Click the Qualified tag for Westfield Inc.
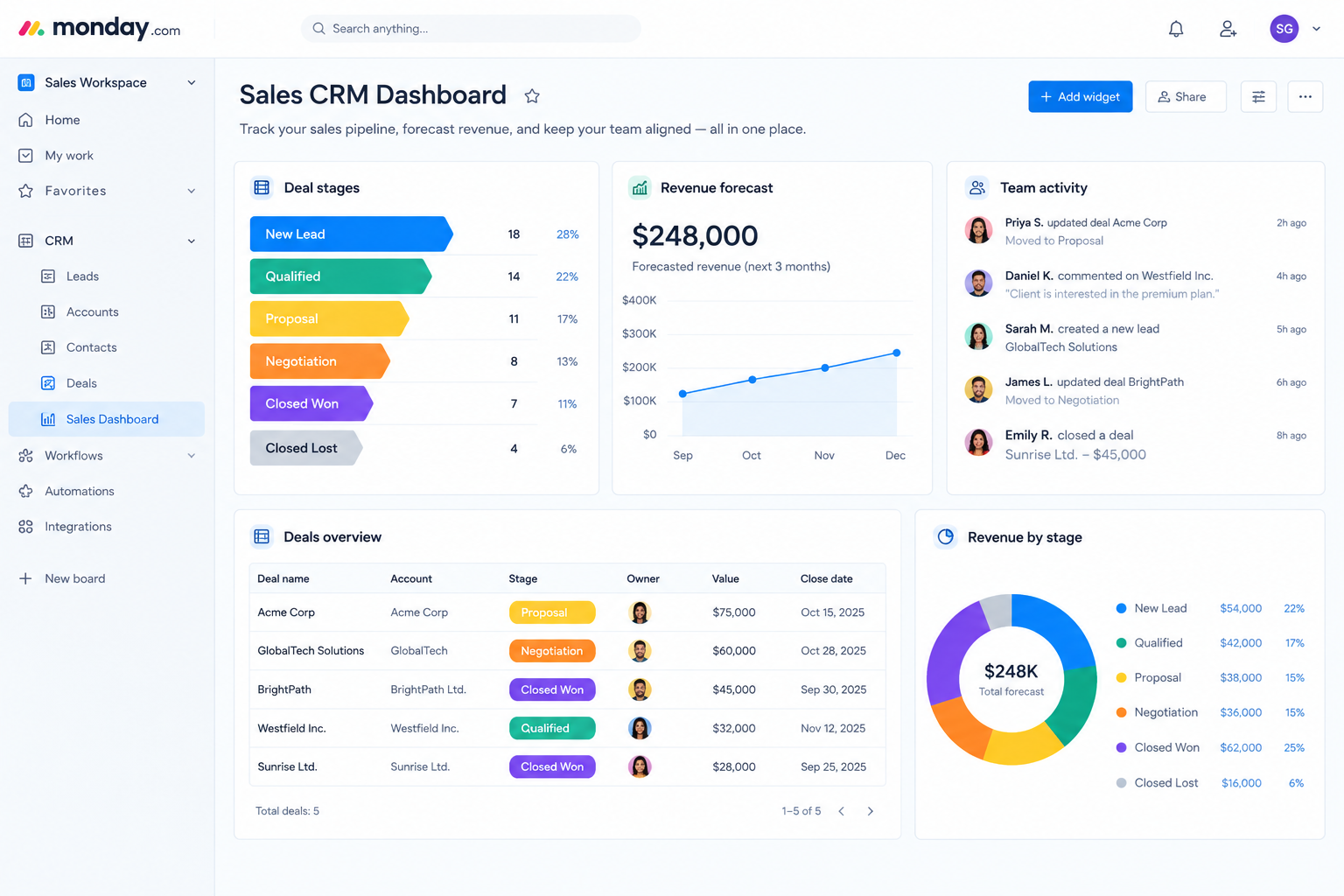 pyautogui.click(x=552, y=728)
